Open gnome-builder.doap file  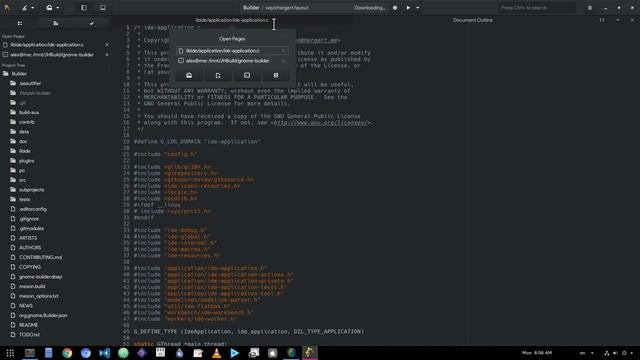tap(40, 277)
